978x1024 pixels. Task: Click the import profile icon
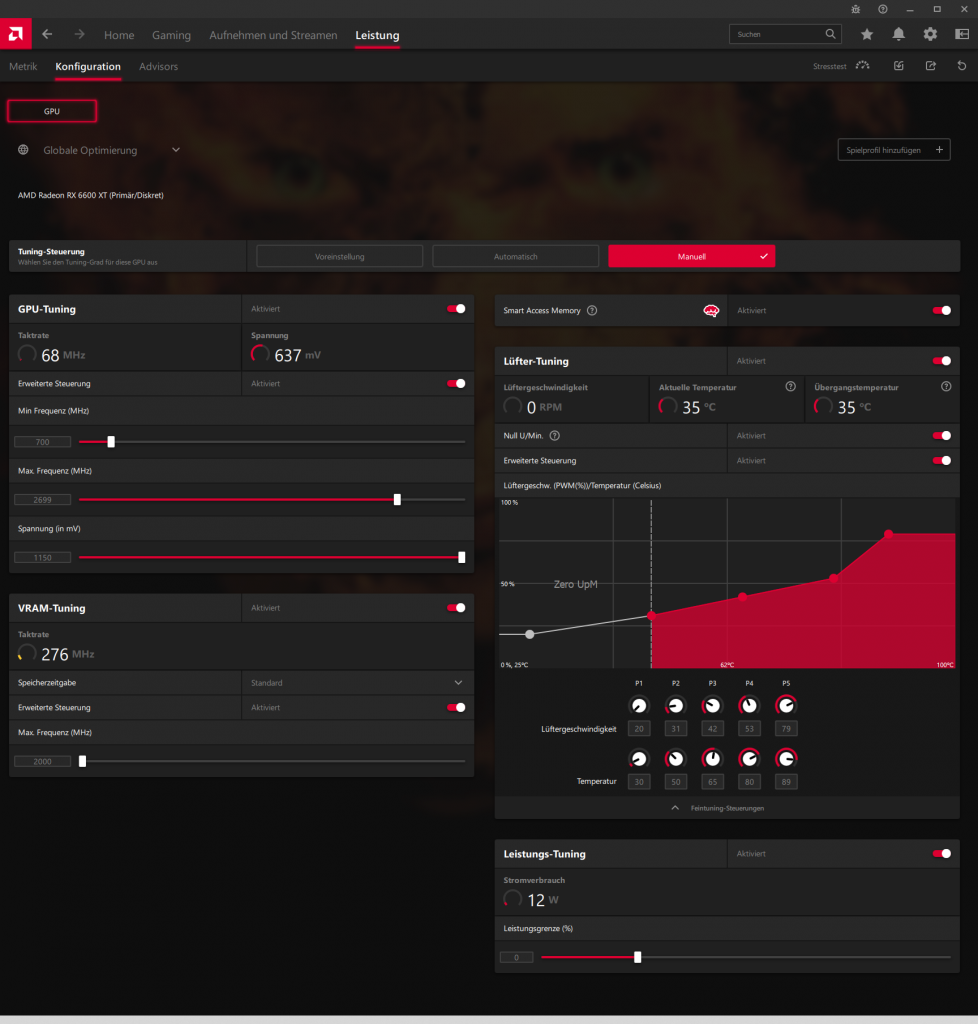898,66
